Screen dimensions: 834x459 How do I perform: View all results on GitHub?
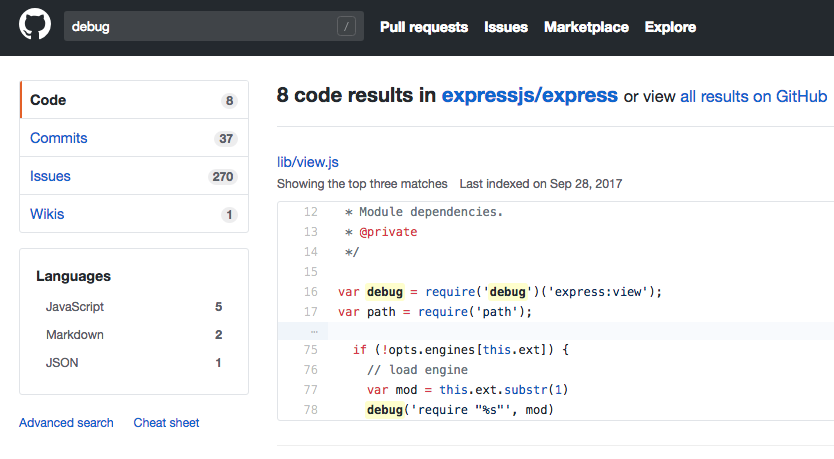coord(753,97)
